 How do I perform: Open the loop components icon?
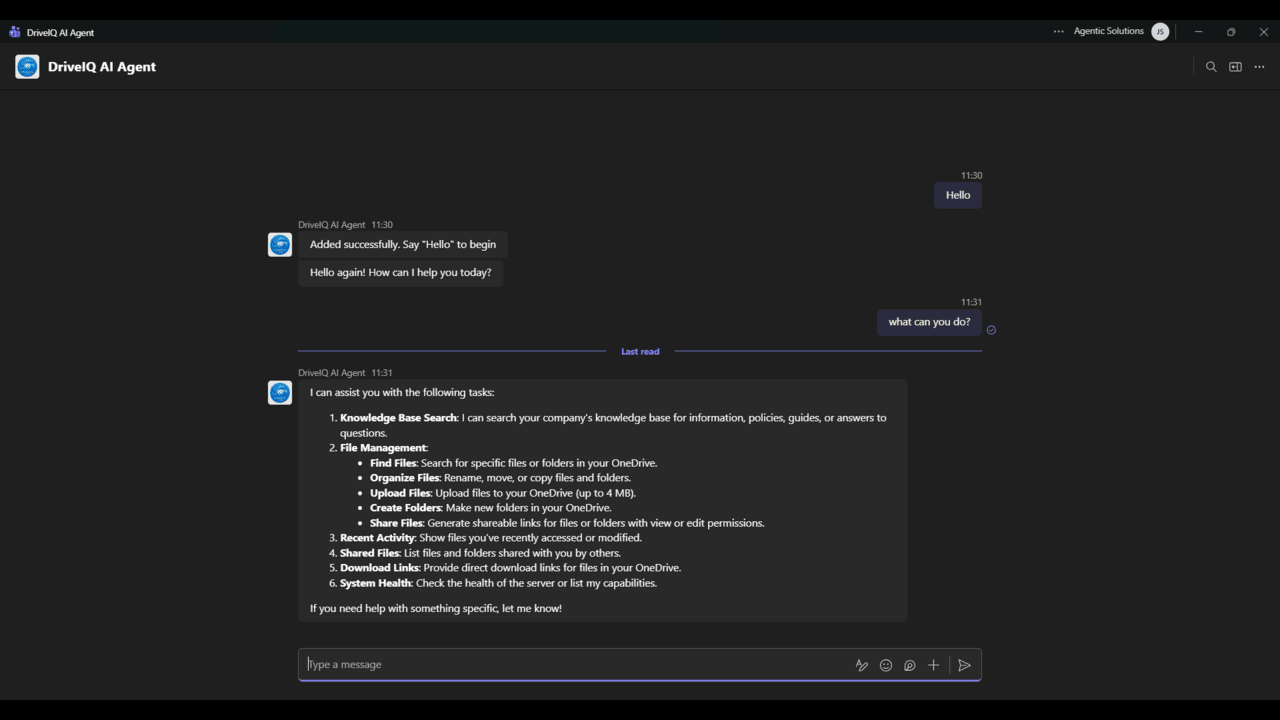click(910, 665)
